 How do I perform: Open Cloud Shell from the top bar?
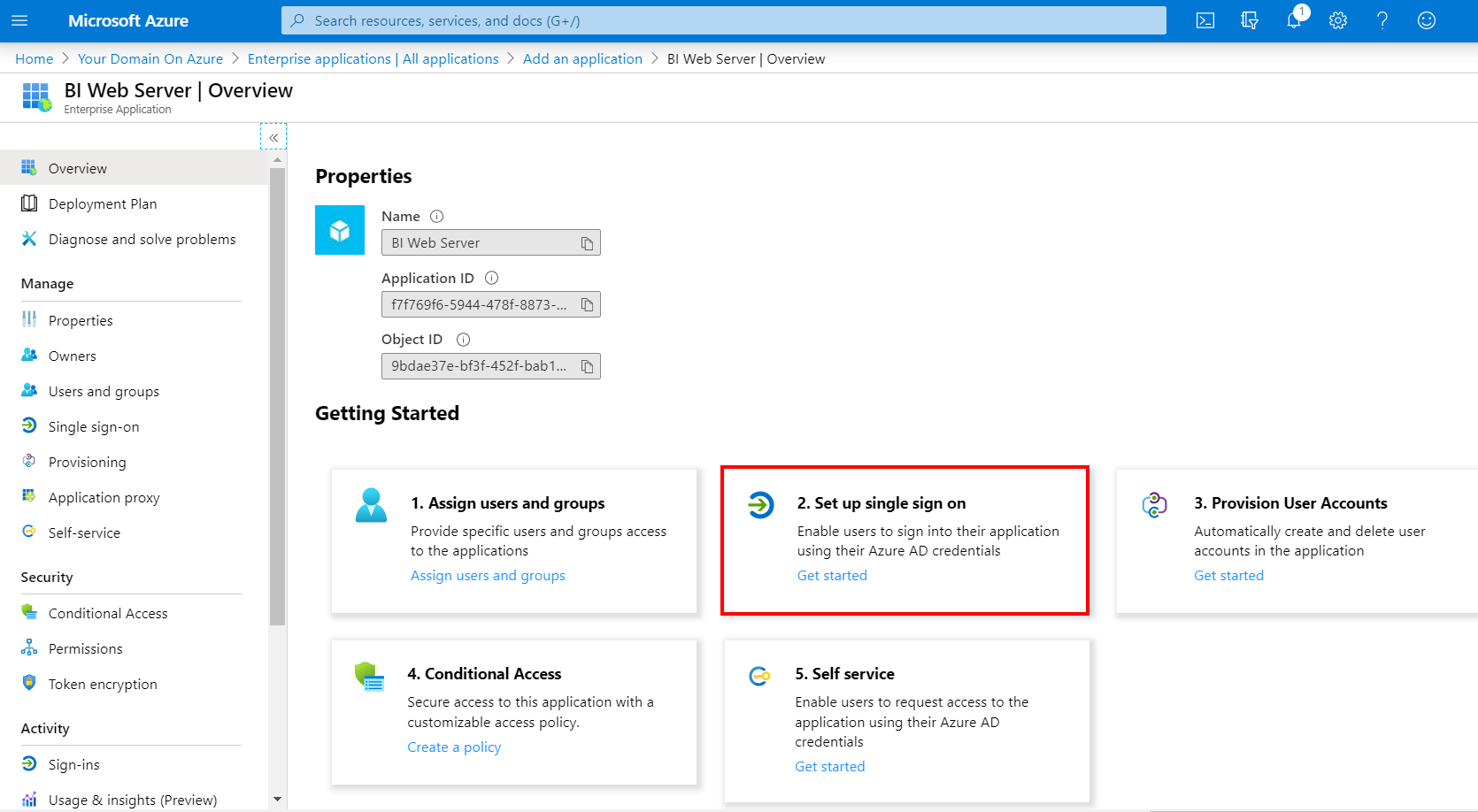pos(1205,19)
